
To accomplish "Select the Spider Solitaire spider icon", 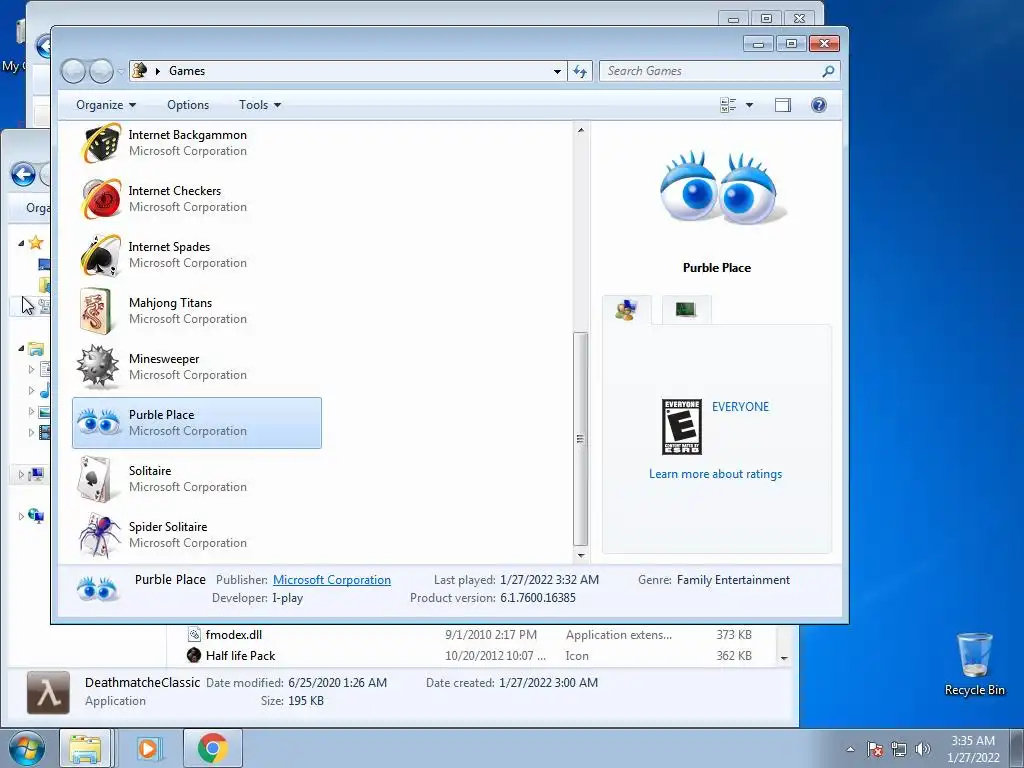I will point(99,535).
